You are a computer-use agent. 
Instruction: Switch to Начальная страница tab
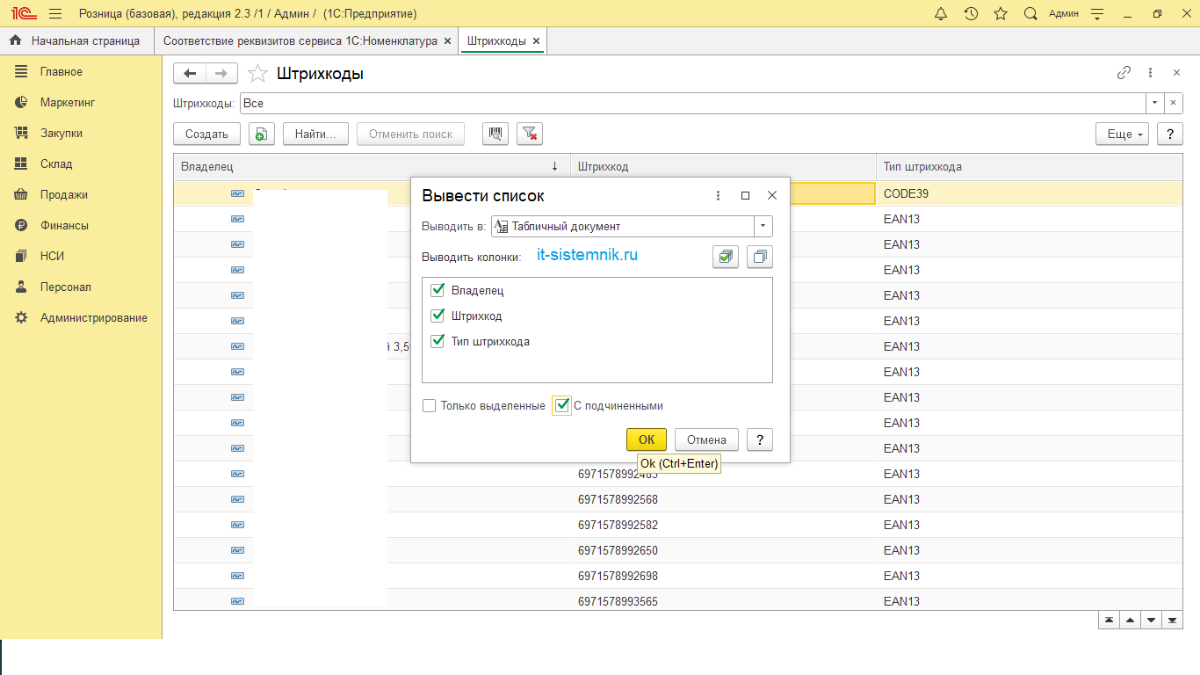76,41
